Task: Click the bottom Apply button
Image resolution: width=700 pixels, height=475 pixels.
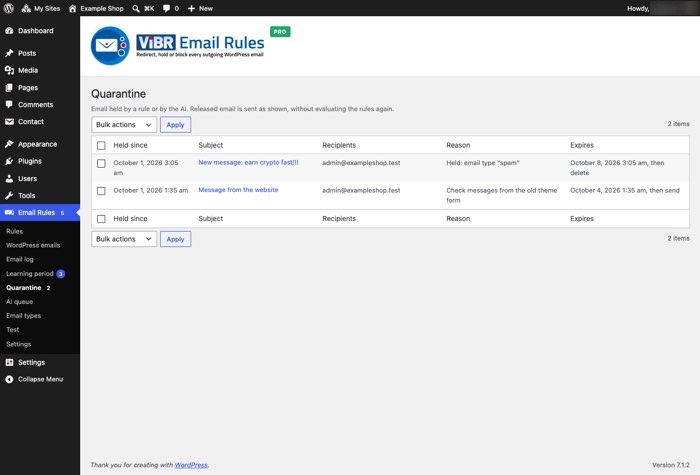Action: pyautogui.click(x=175, y=239)
